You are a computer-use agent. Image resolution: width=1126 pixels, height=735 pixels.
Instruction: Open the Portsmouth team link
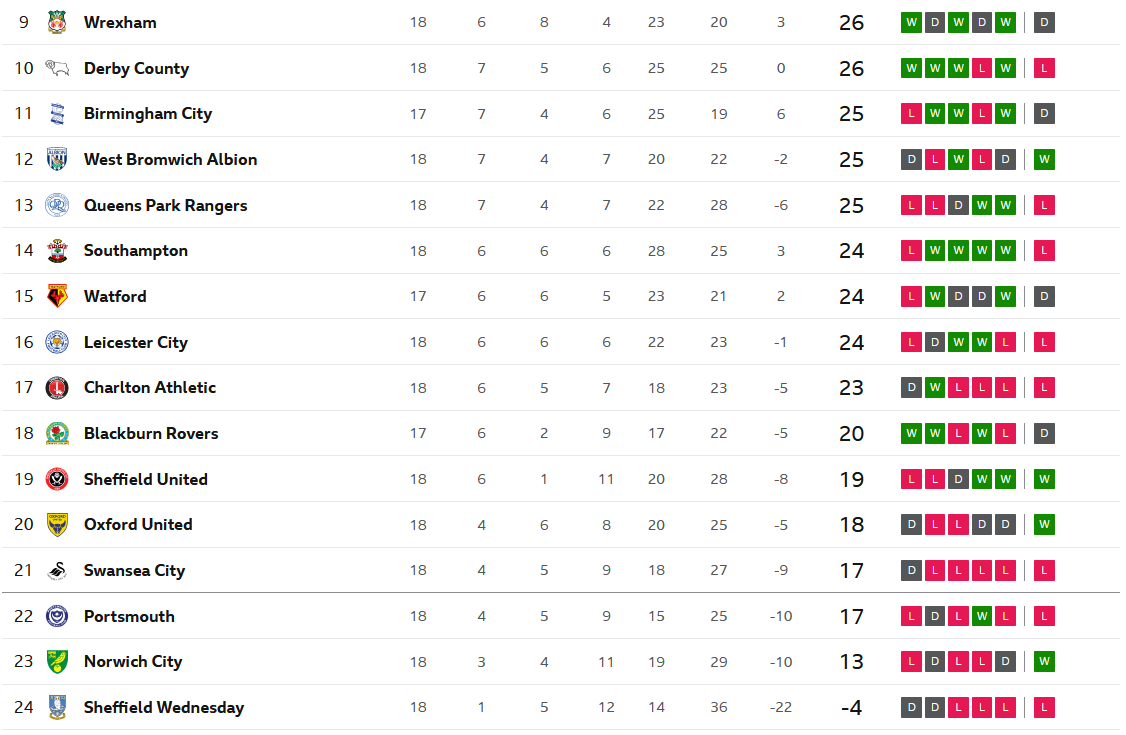click(x=129, y=616)
